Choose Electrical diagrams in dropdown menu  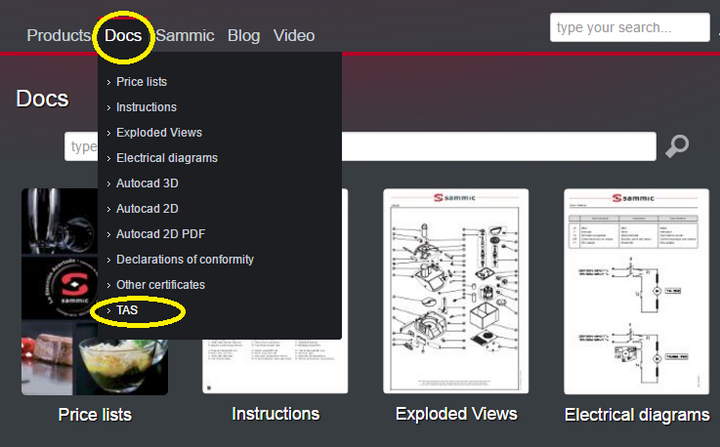tap(167, 158)
